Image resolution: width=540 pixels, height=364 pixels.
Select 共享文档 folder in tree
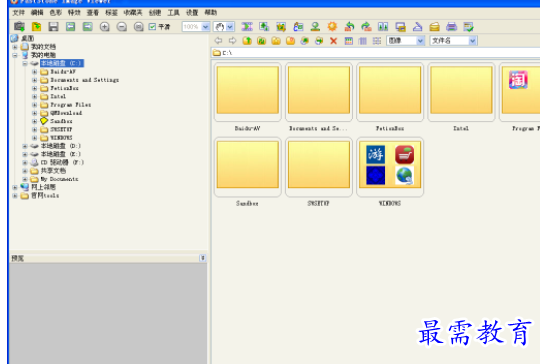coord(53,171)
